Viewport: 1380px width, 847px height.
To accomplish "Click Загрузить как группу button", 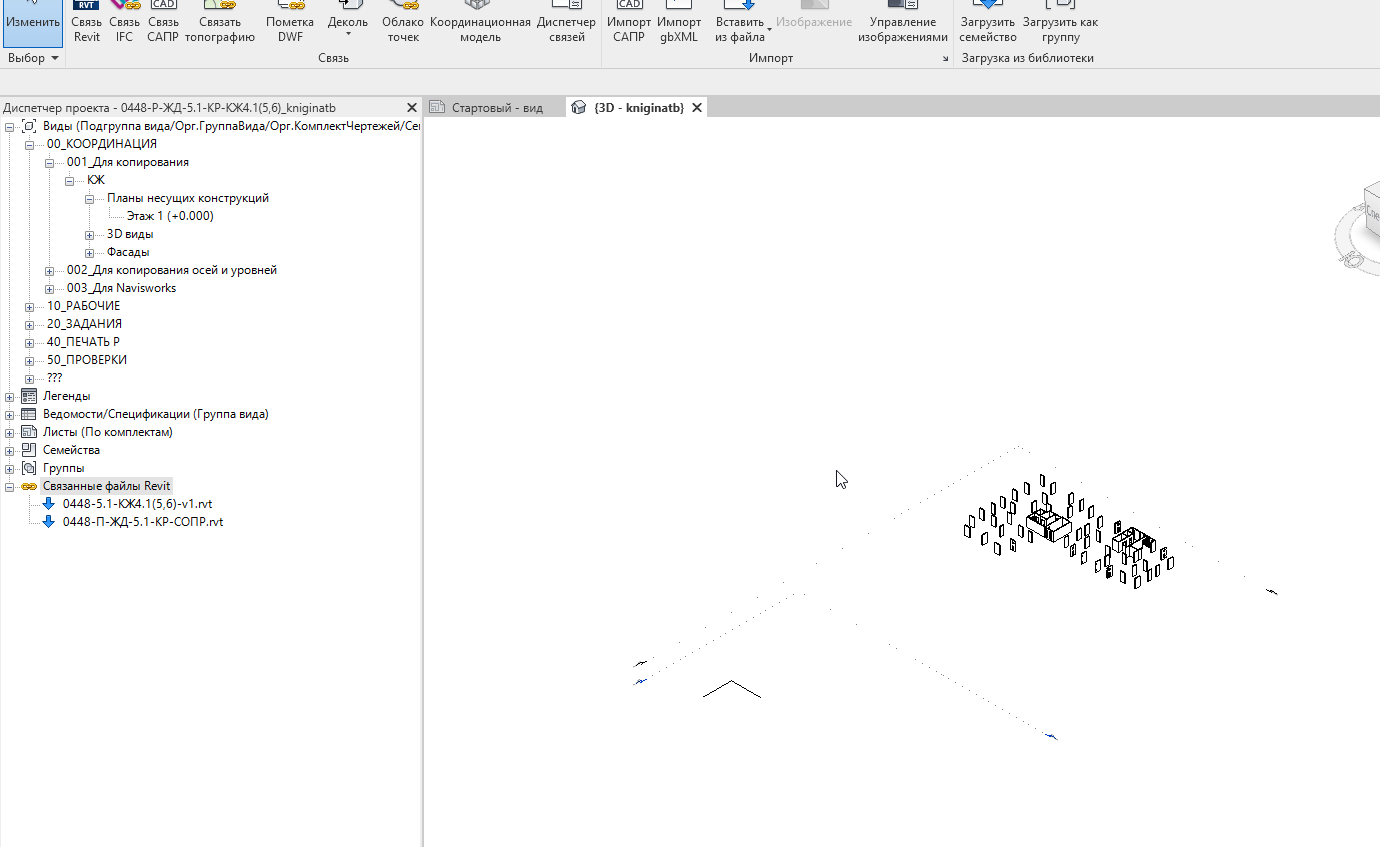I will (x=1060, y=22).
